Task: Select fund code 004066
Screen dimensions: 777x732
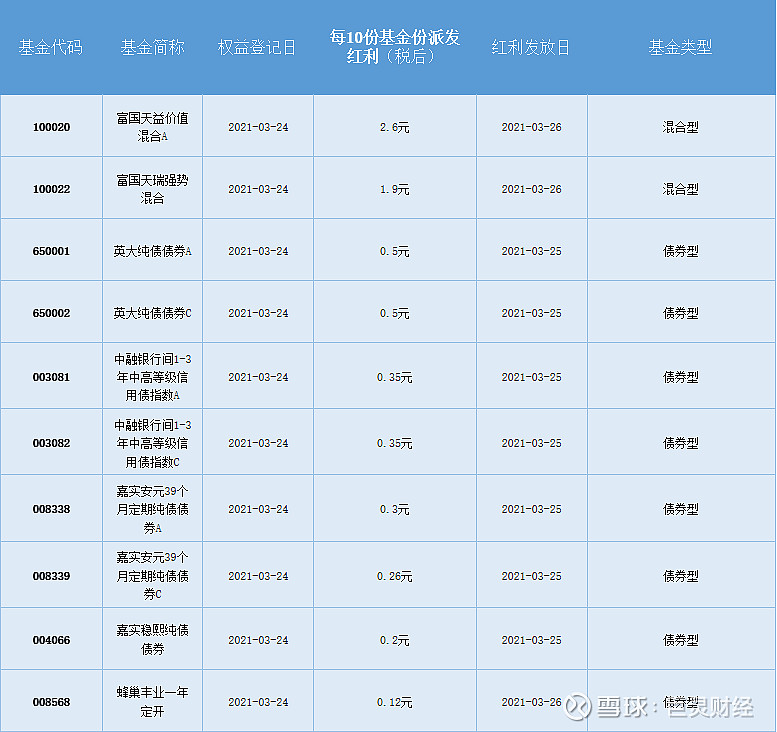Action: [52, 640]
